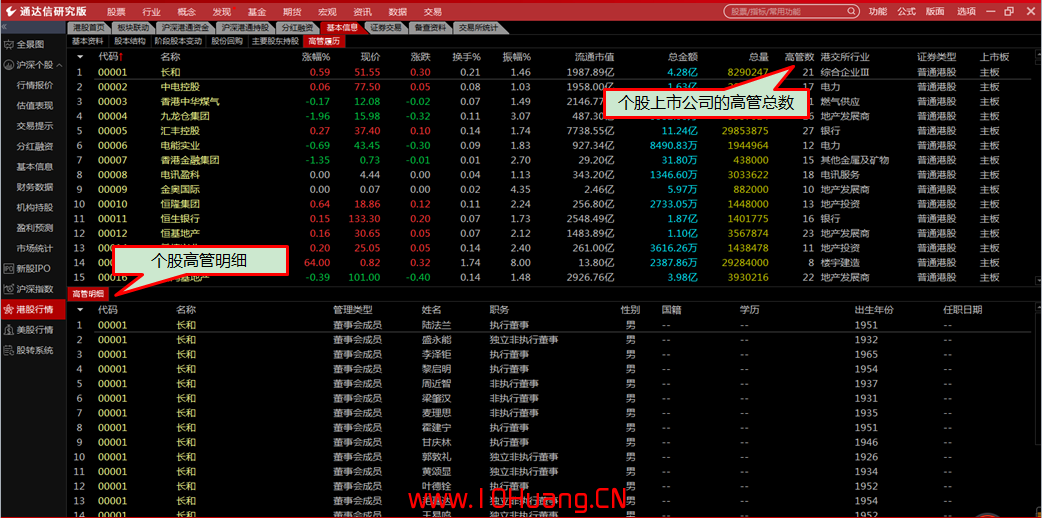Open the 宏观 menu

coord(327,11)
